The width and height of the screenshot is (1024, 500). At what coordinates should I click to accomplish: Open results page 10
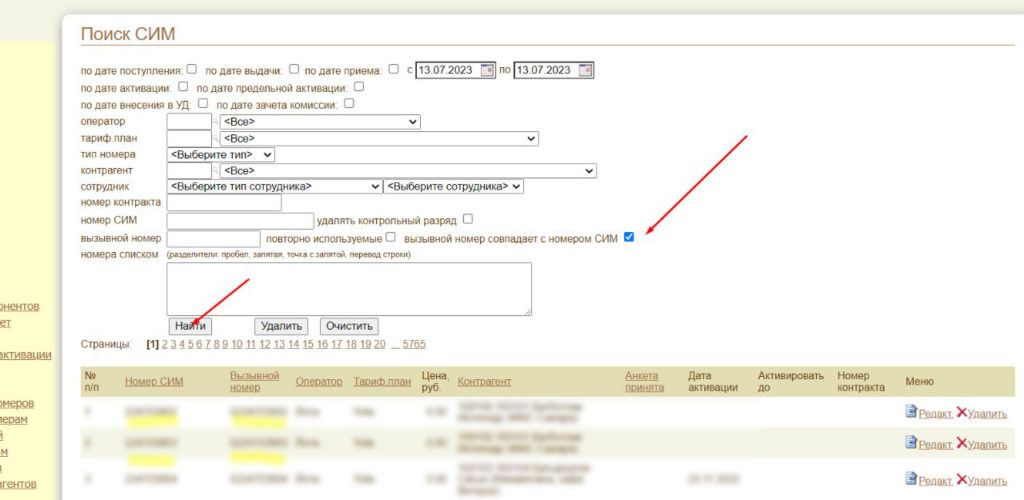pos(236,345)
